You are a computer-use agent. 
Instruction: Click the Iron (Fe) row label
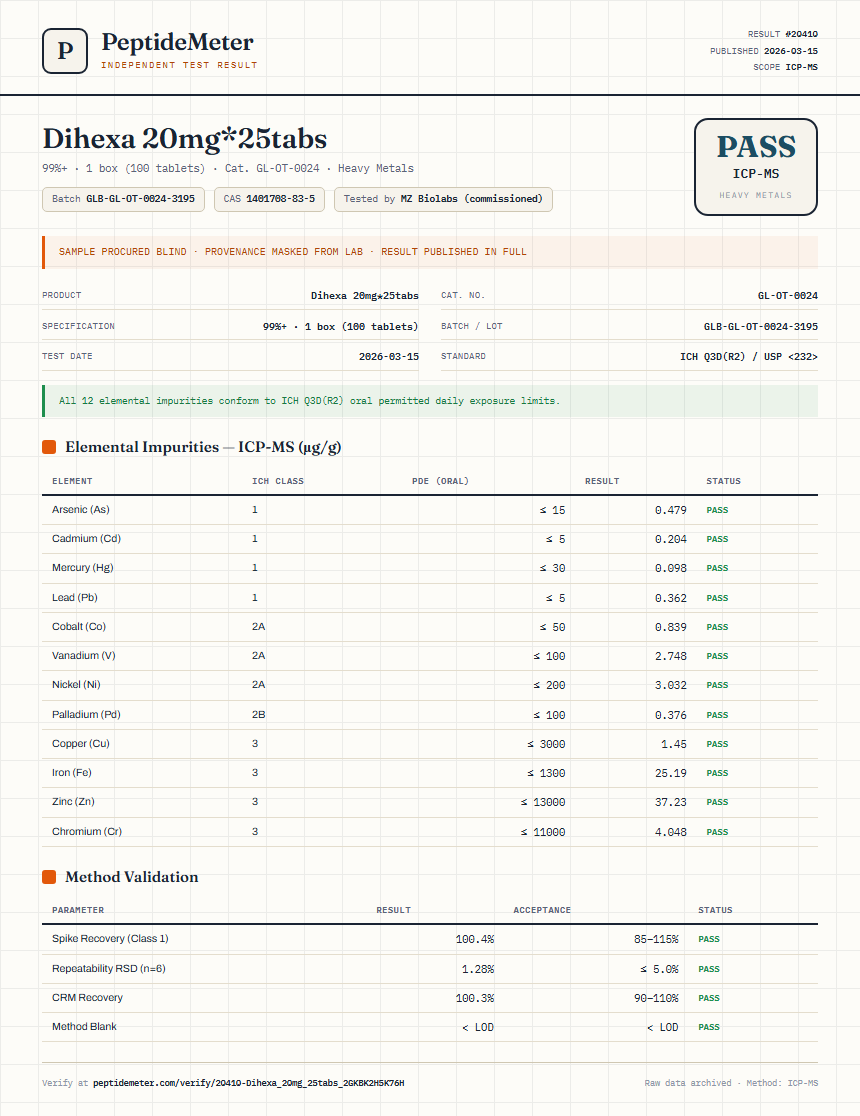(71, 773)
